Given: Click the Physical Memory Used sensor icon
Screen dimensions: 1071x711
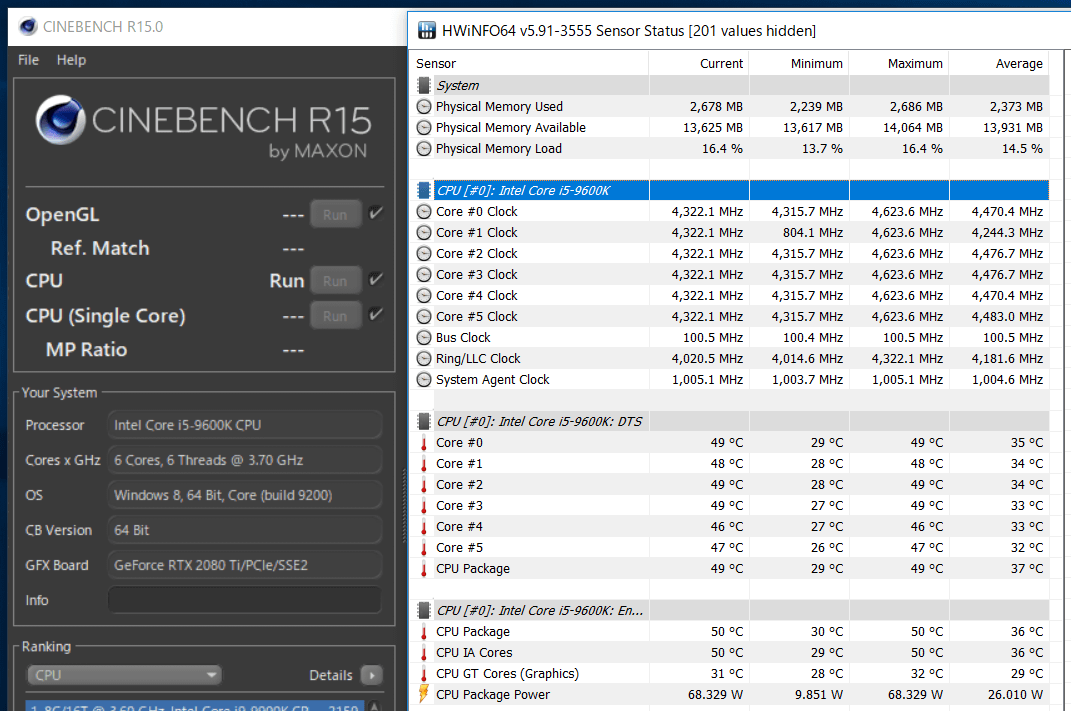Looking at the screenshot, I should click(x=424, y=107).
